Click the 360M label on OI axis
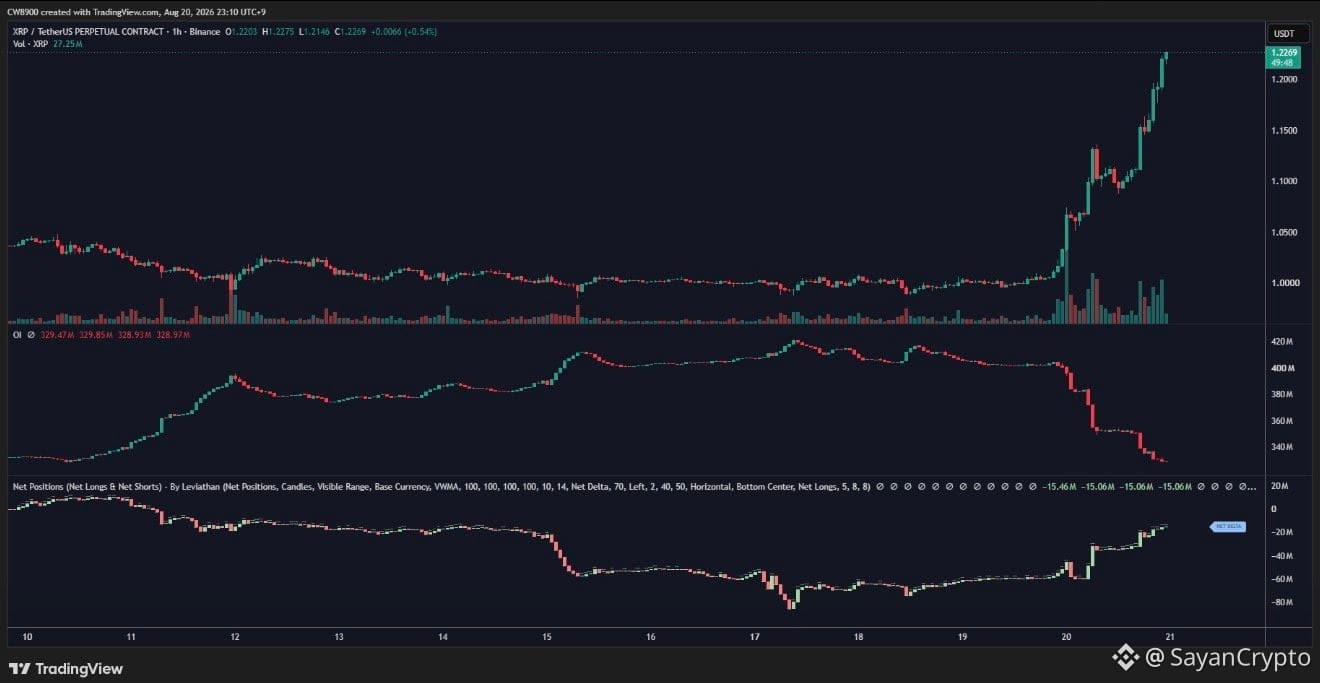The width and height of the screenshot is (1320, 683). coord(1282,420)
